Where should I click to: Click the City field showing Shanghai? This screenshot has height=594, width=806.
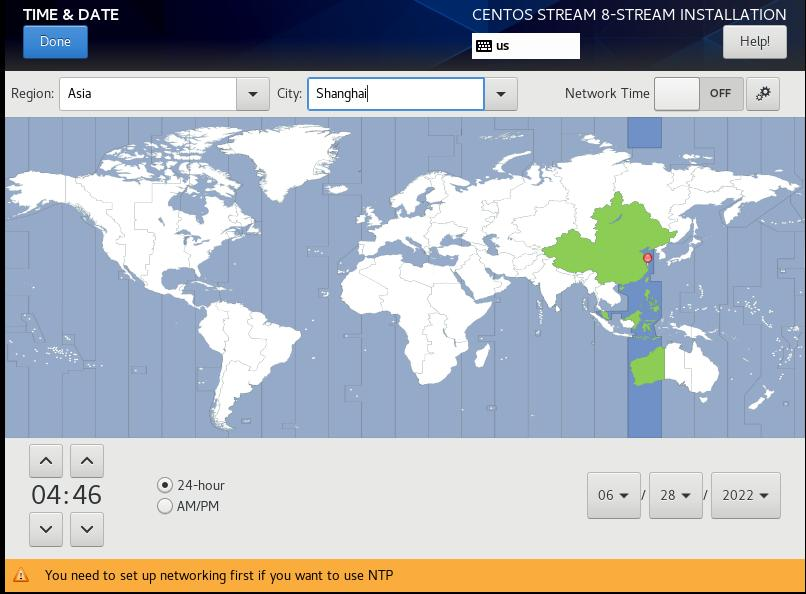click(x=396, y=94)
